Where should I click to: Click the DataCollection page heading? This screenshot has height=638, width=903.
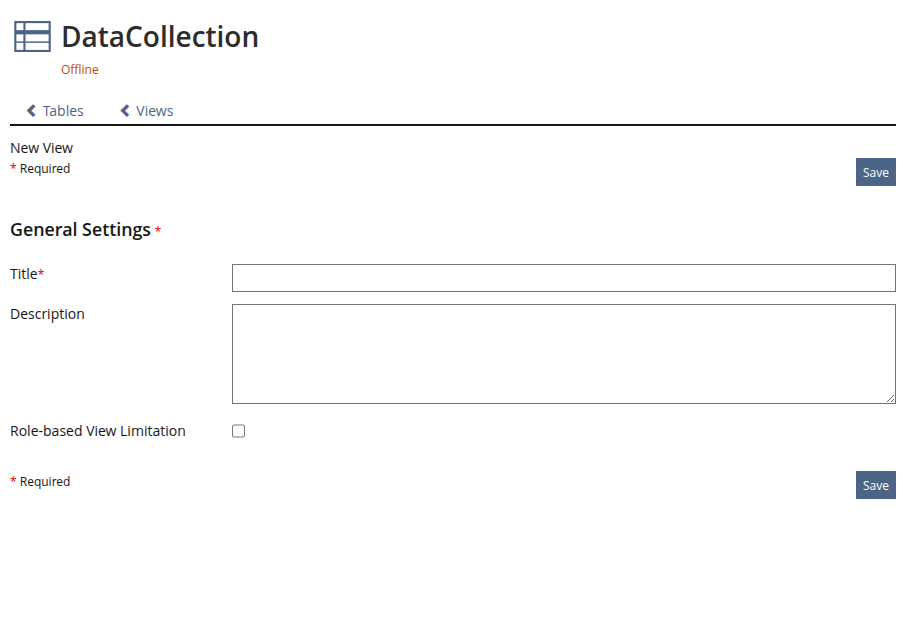(160, 37)
